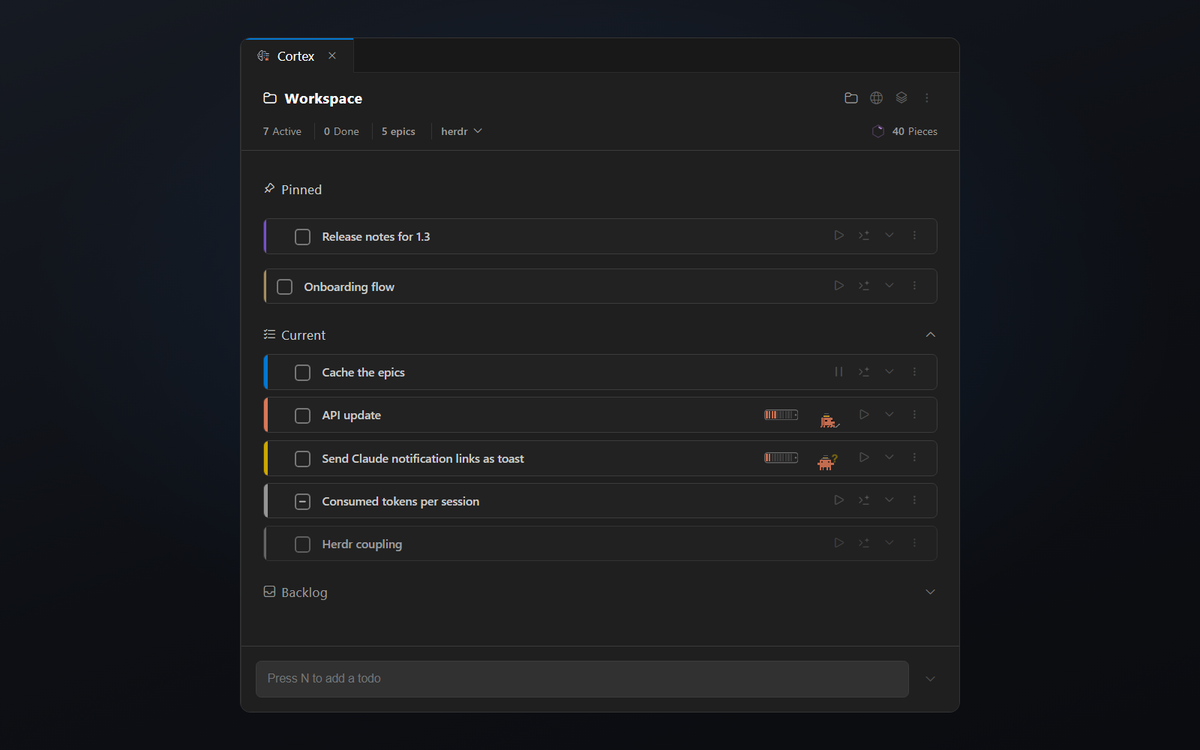Screen dimensions: 1200x750
Task: Click the 40 Pieces counter
Action: point(914,131)
